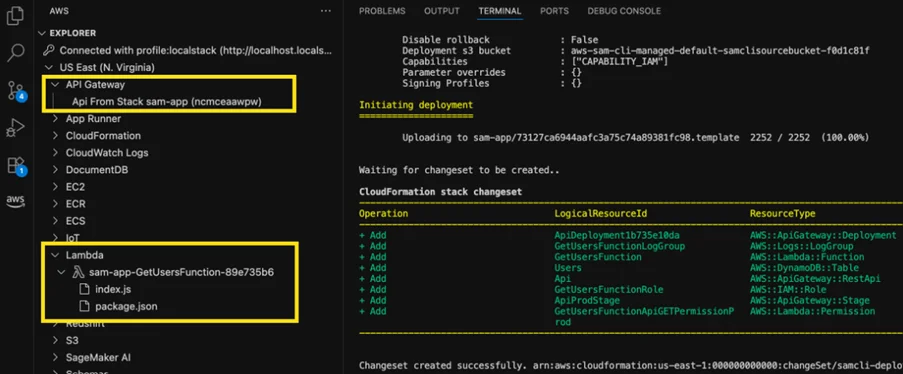Click 'Initiating deployment' terminal heading
The width and height of the screenshot is (903, 374).
[x=416, y=105]
